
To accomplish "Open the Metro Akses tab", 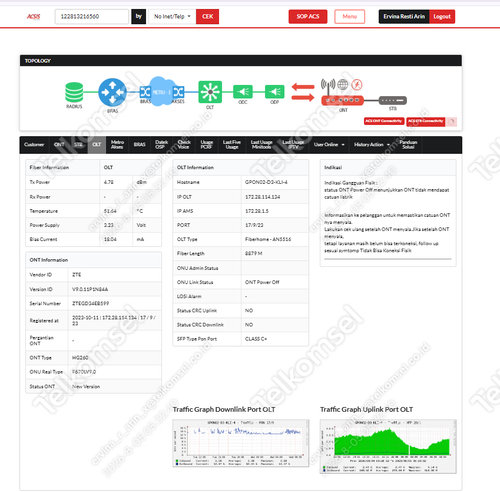I will 117,145.
